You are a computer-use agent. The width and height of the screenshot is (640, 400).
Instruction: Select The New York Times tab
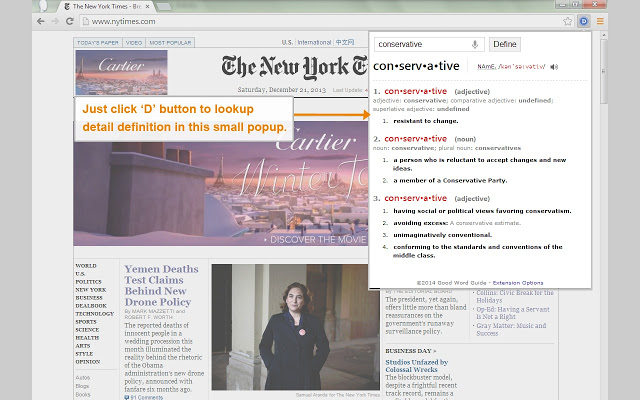(104, 7)
